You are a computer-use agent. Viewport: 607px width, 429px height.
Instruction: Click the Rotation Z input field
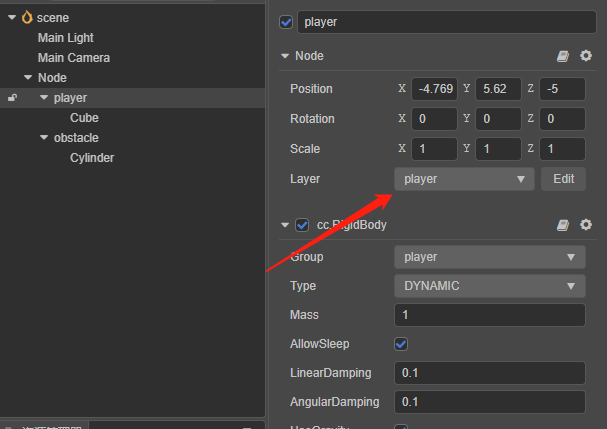tap(562, 119)
